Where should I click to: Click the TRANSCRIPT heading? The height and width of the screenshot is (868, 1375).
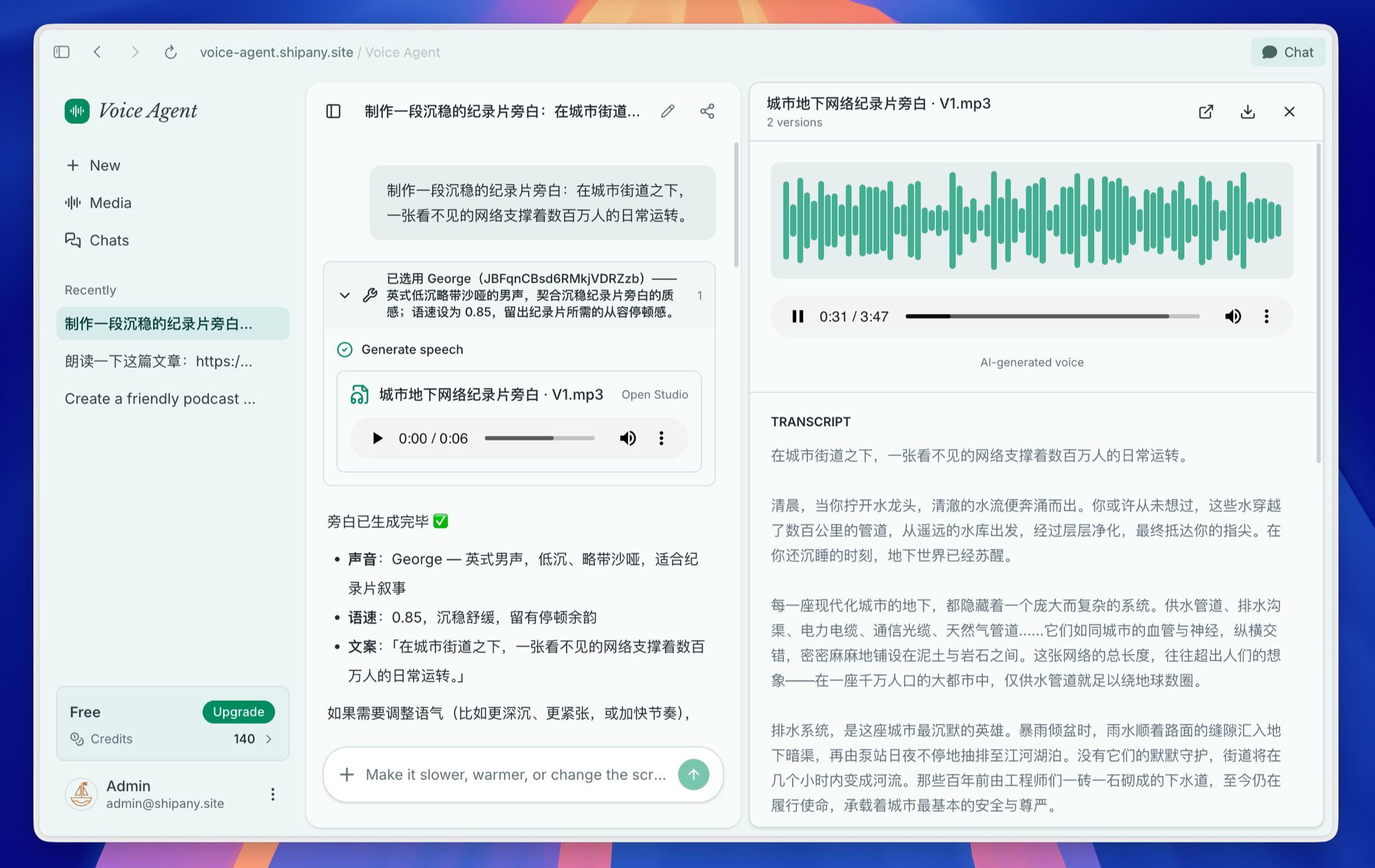coord(811,422)
